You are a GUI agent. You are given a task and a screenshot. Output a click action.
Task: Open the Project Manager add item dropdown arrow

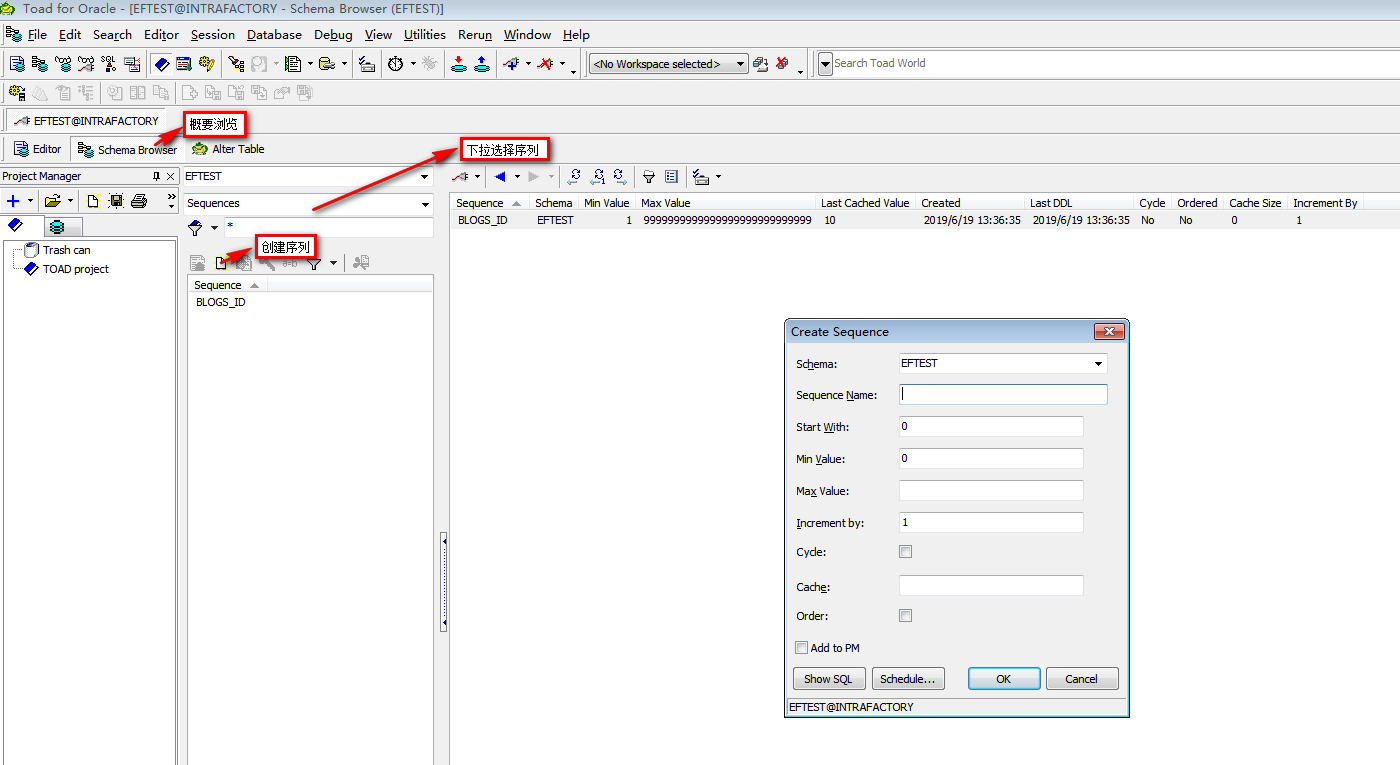point(30,201)
